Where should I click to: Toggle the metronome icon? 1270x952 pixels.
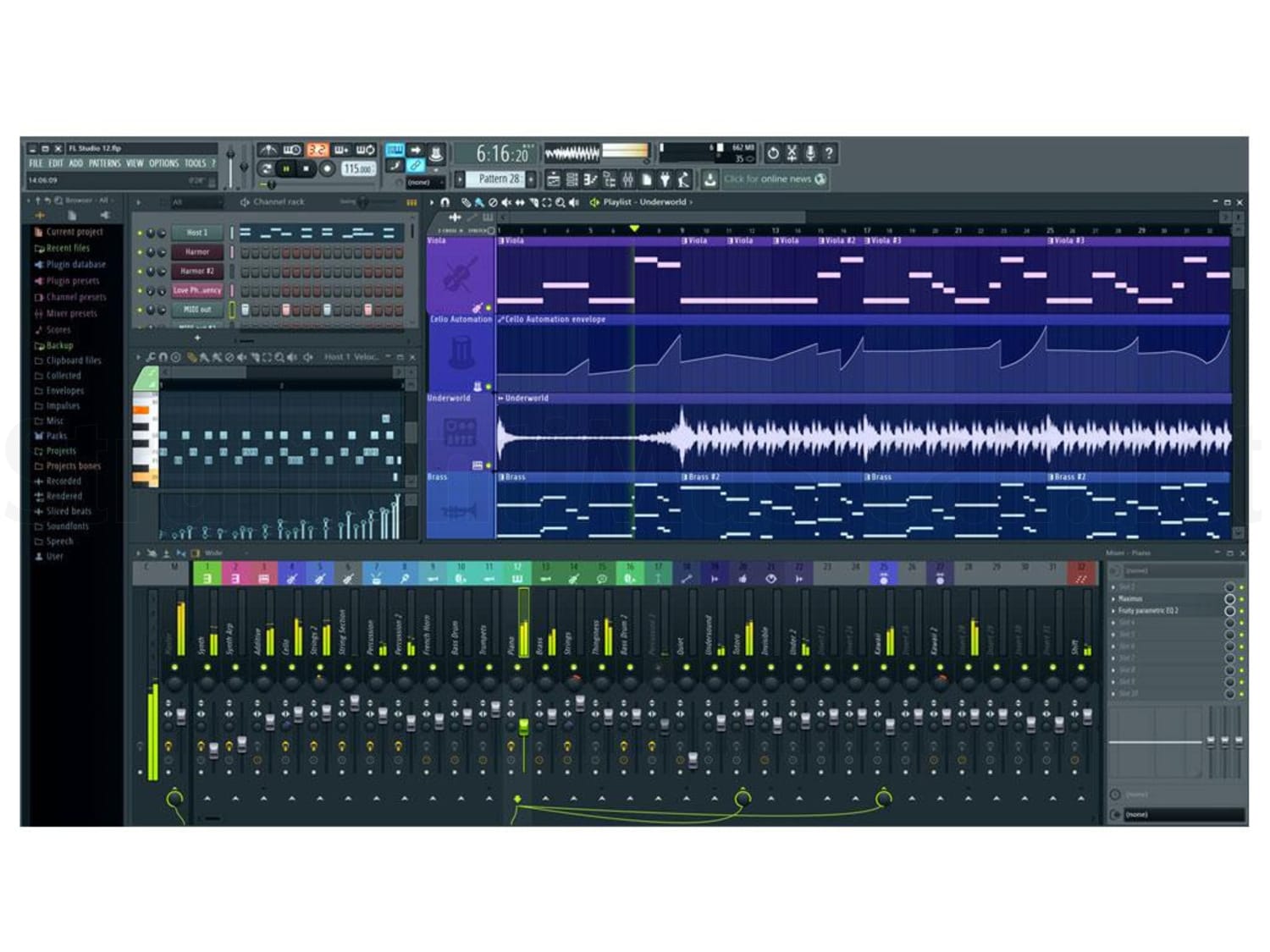tap(268, 151)
